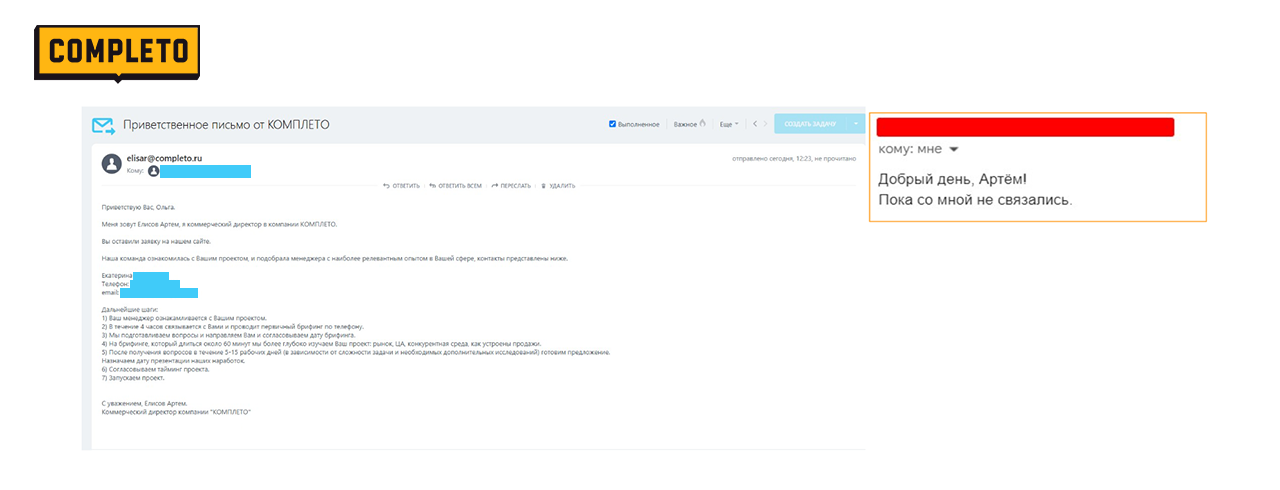This screenshot has width=1280, height=490.
Task: Click the email subject Приветственное письмо от КОМПЛЕТО
Action: point(226,125)
